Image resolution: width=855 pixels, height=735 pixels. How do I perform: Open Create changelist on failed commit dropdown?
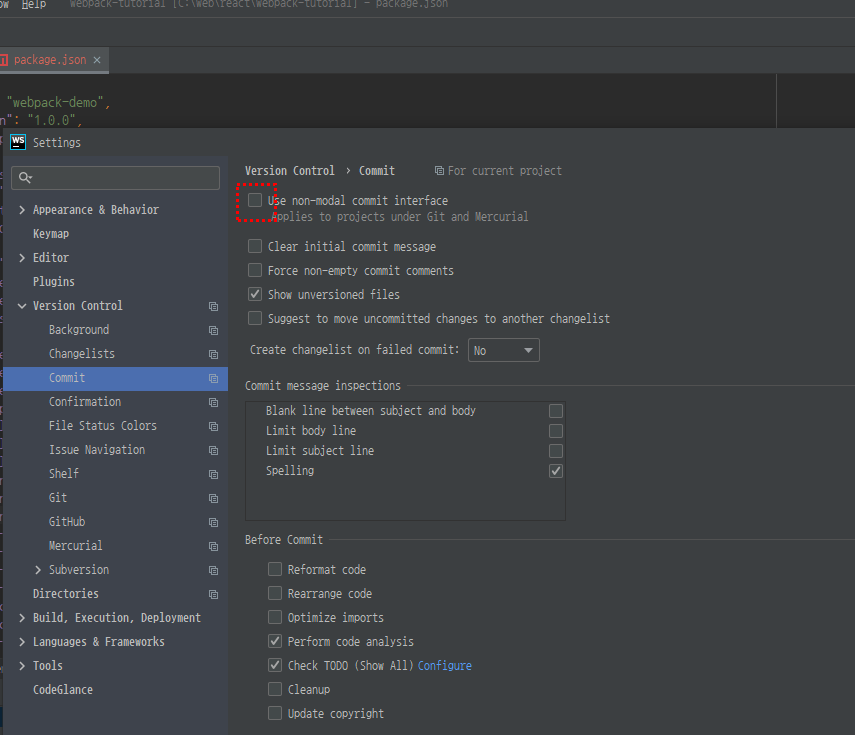[x=504, y=351]
